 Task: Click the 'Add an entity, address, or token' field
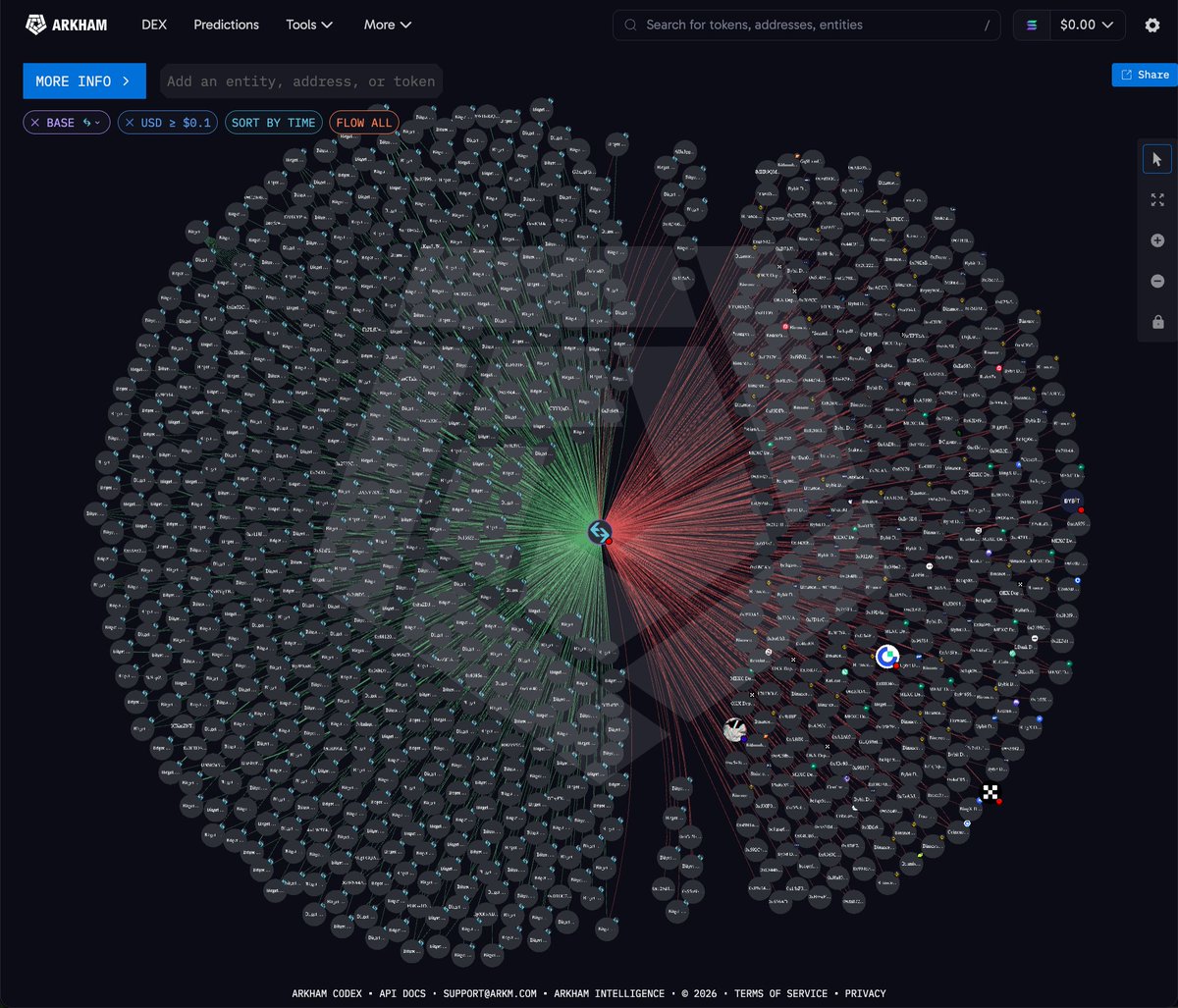pos(301,81)
